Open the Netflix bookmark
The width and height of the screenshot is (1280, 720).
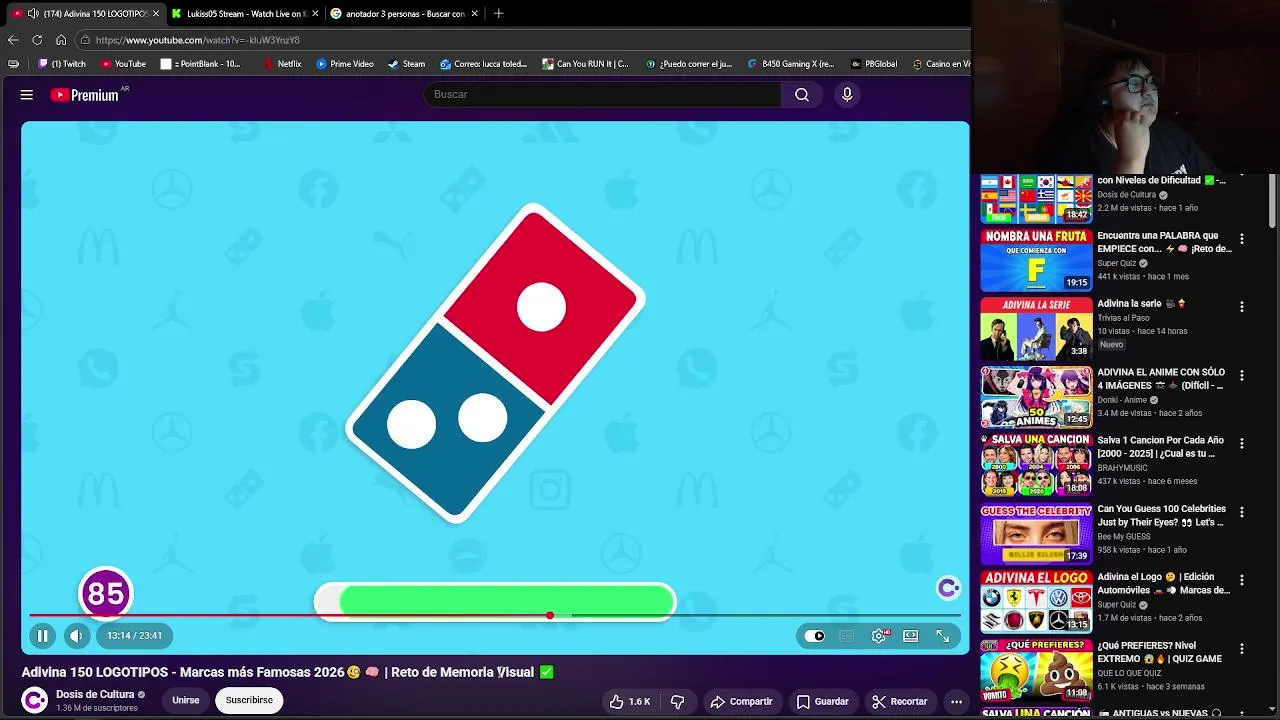tap(283, 64)
